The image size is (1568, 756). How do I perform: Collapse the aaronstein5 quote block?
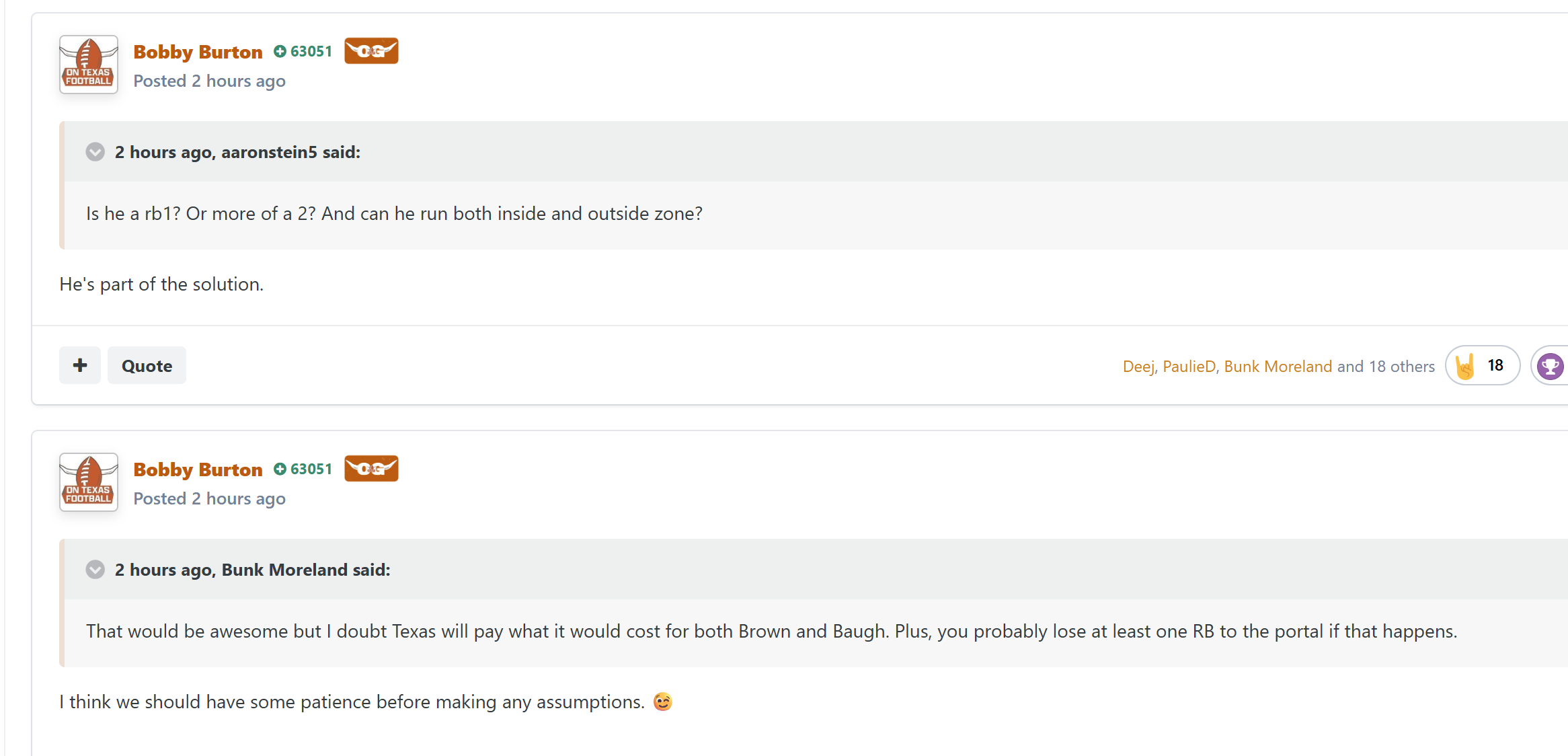click(x=95, y=152)
